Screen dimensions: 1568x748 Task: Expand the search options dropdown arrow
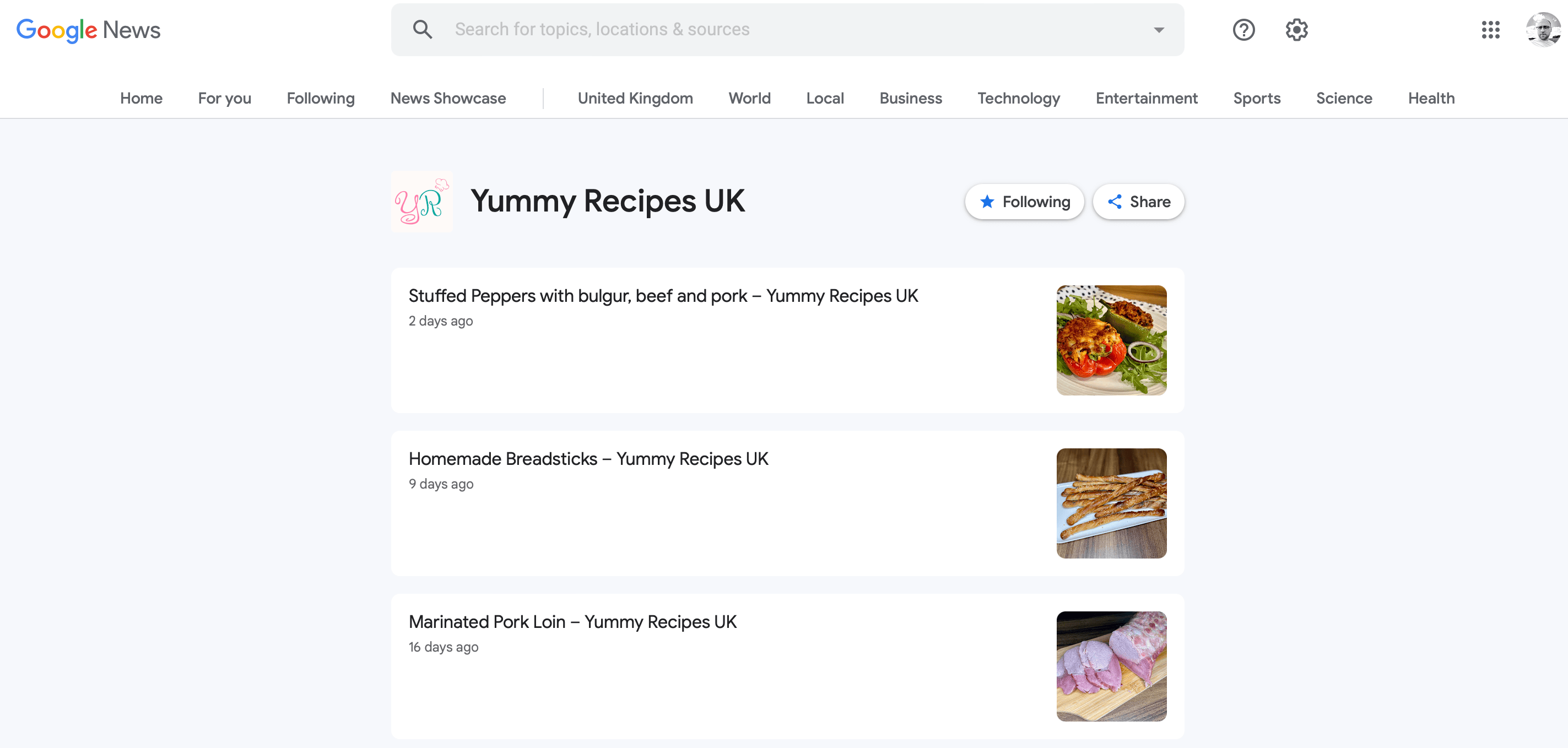coord(1158,30)
